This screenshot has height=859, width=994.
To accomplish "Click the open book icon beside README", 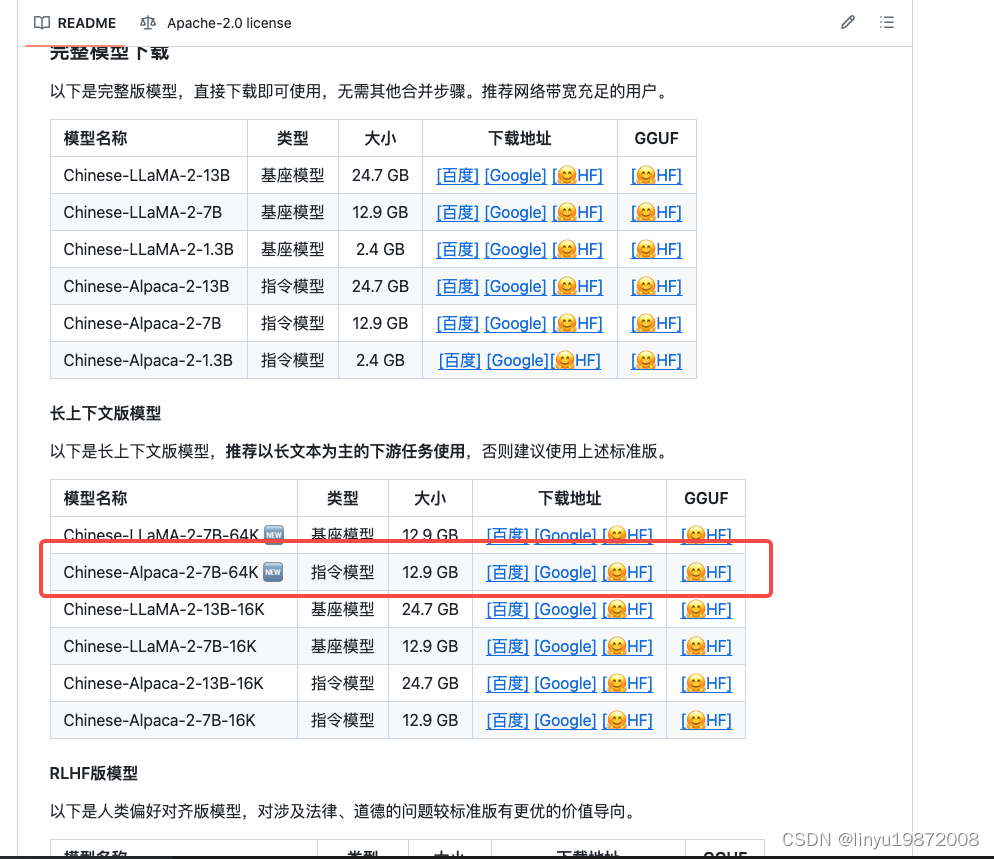I will coord(40,22).
